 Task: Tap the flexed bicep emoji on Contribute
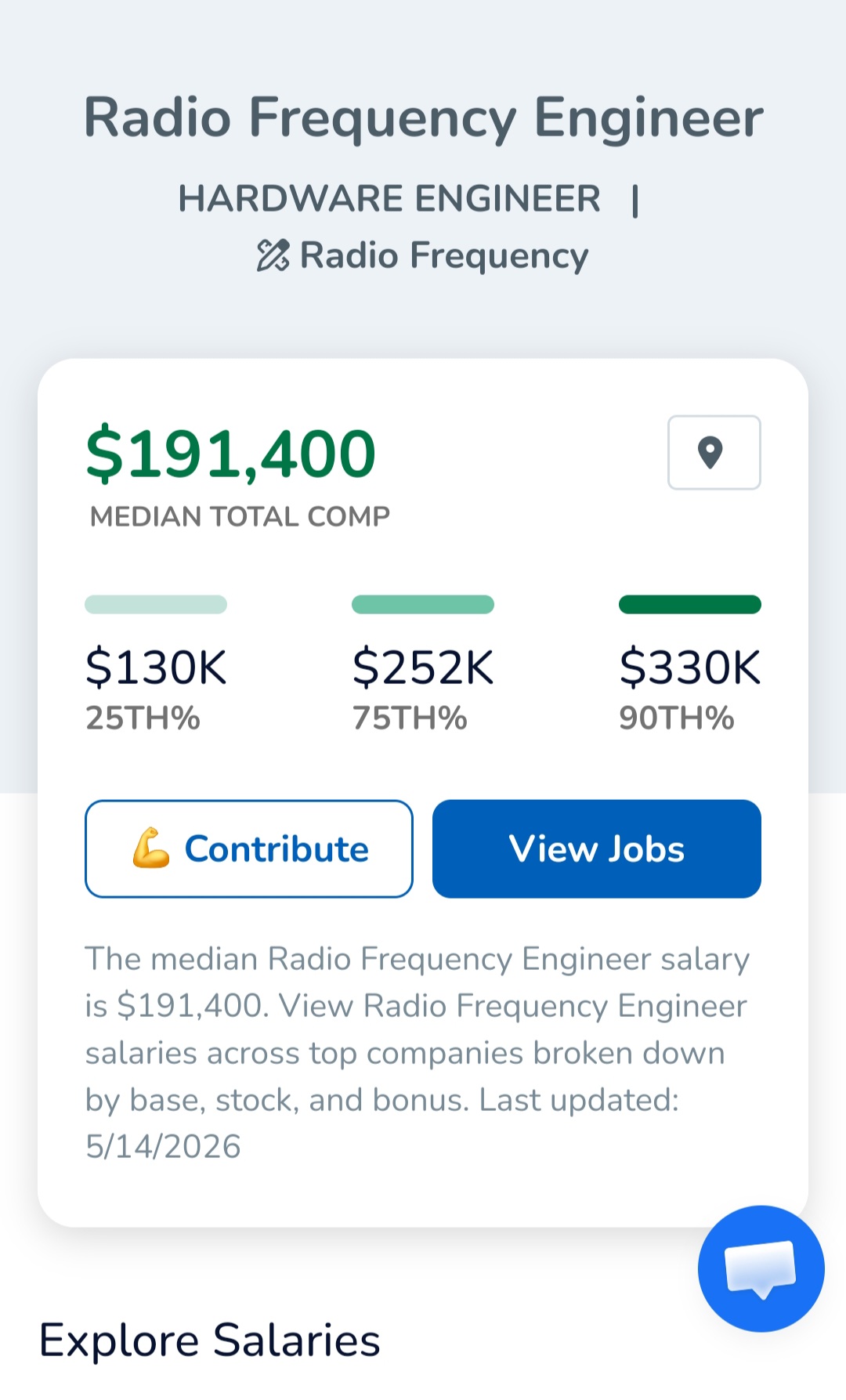(151, 848)
